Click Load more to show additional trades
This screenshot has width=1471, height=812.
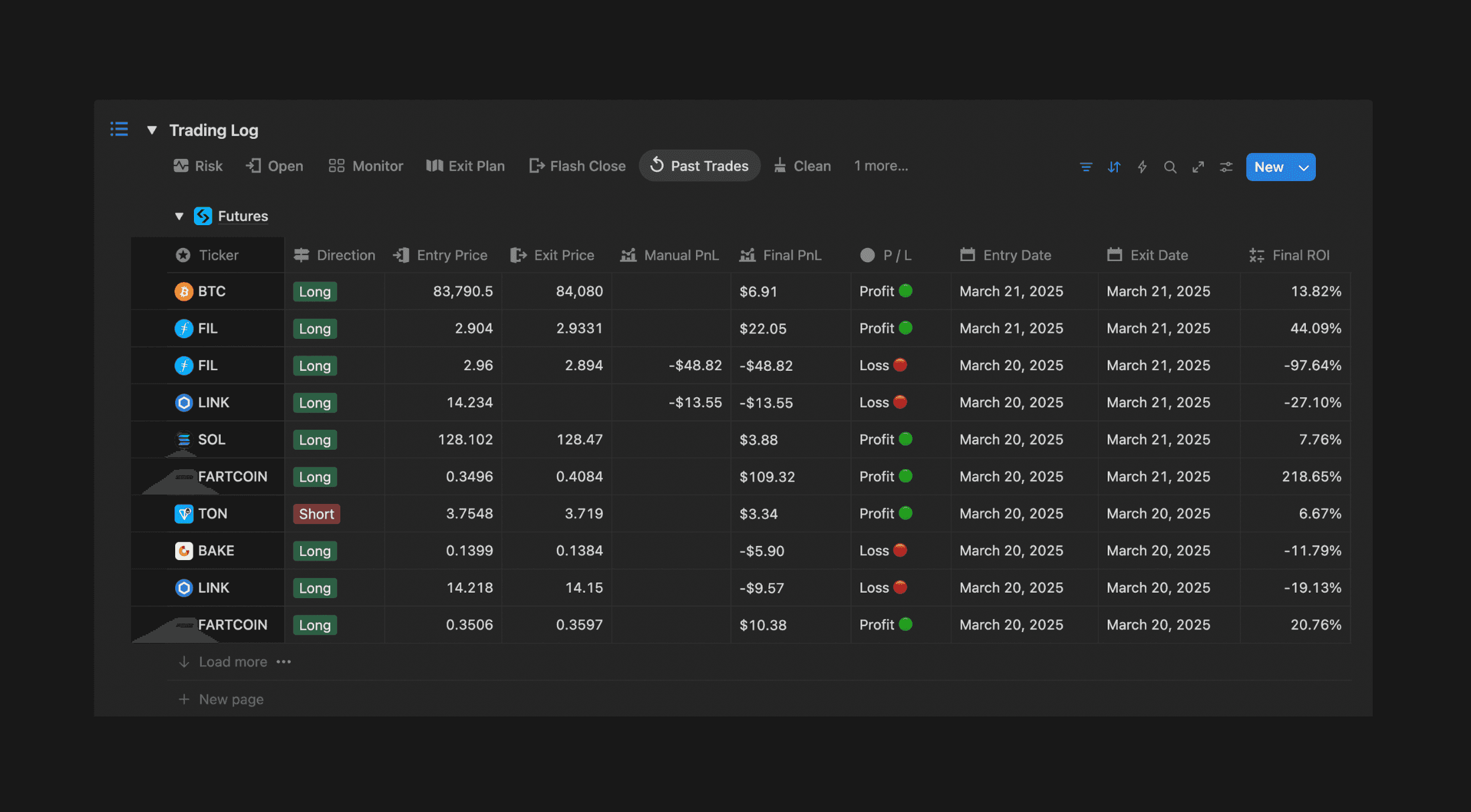coord(232,661)
